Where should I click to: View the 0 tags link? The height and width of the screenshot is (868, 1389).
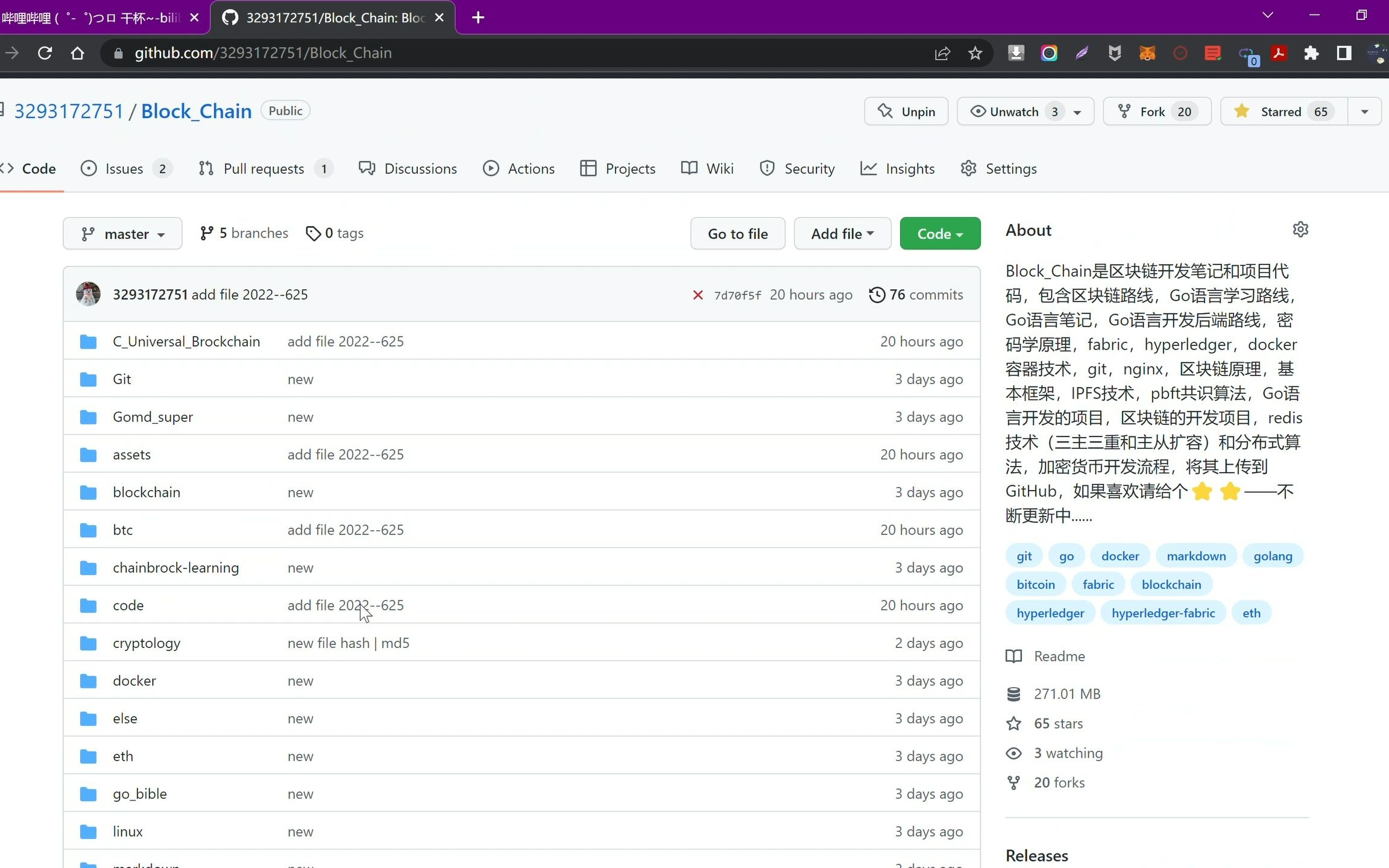pos(335,233)
